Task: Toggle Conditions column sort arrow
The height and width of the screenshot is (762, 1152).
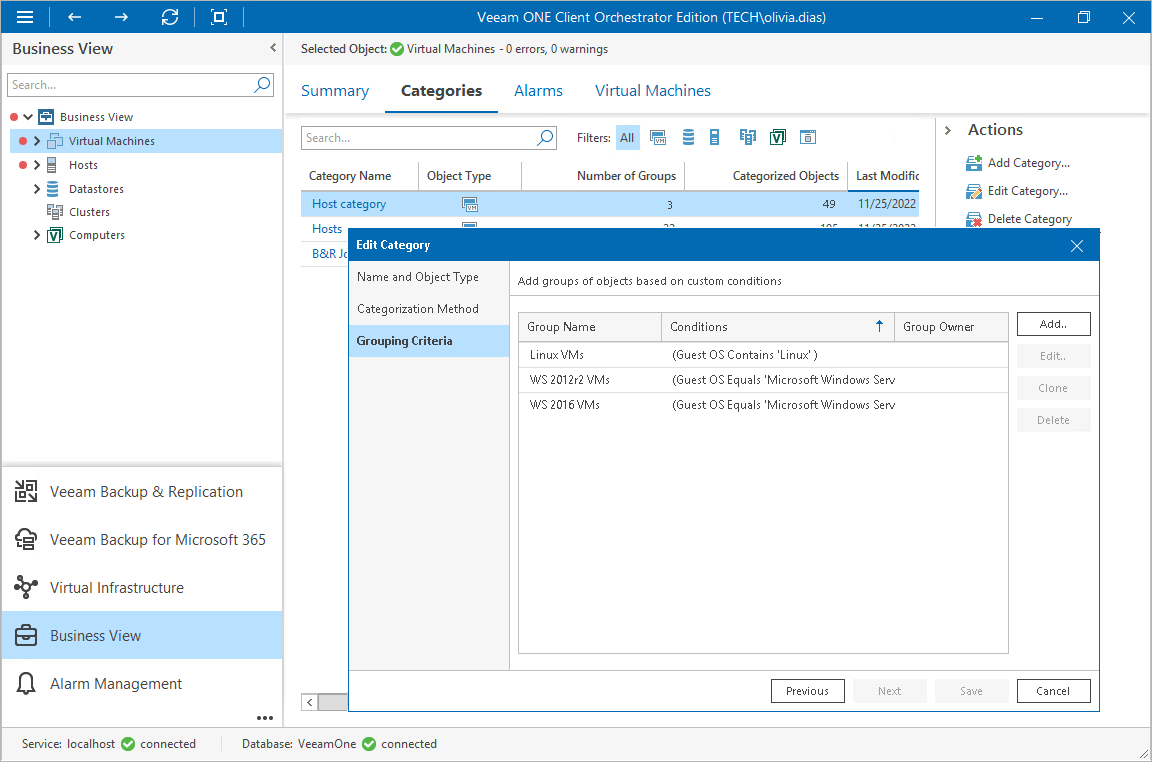Action: click(879, 326)
